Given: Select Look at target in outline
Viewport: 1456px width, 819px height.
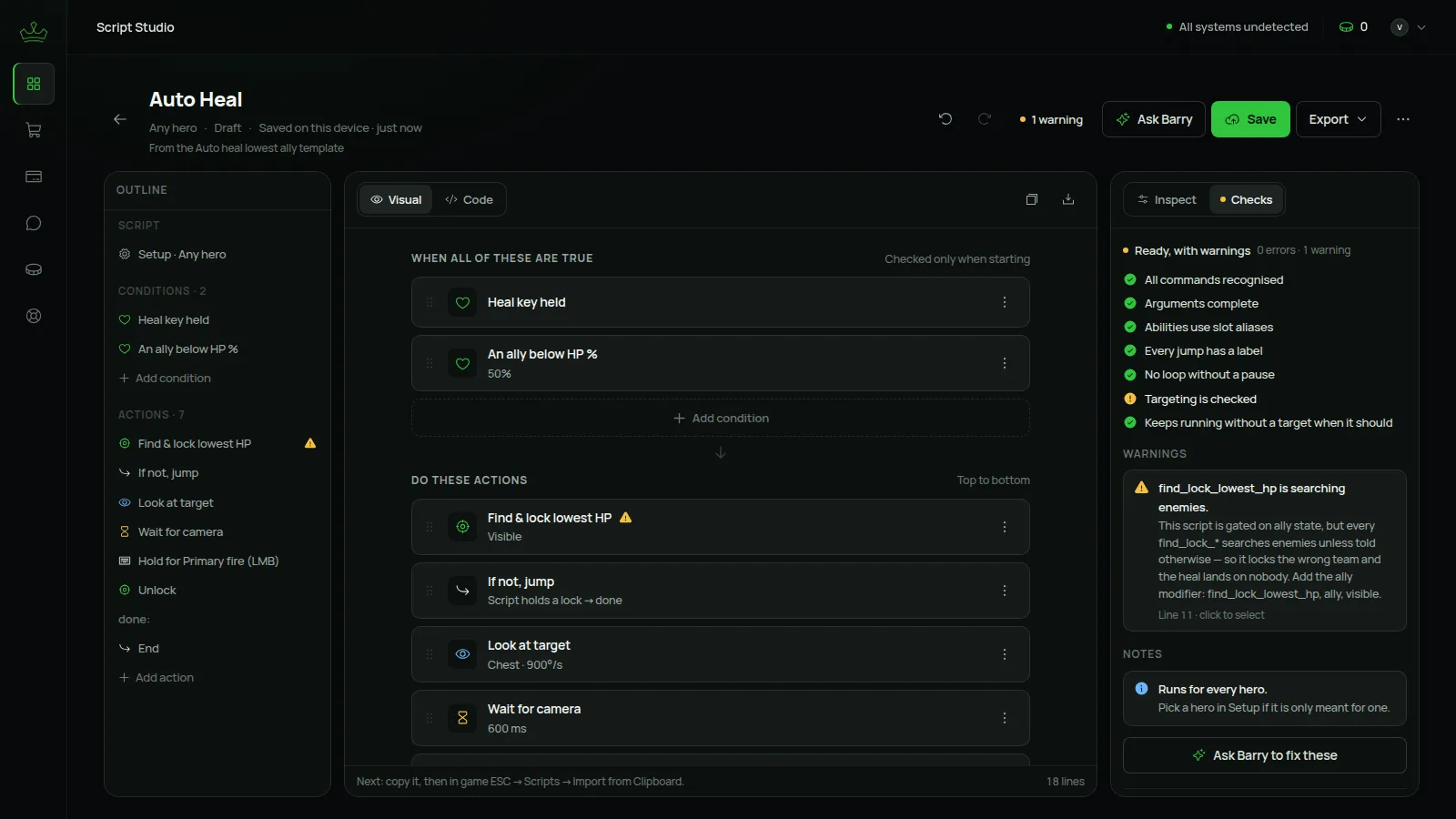Looking at the screenshot, I should point(217,502).
